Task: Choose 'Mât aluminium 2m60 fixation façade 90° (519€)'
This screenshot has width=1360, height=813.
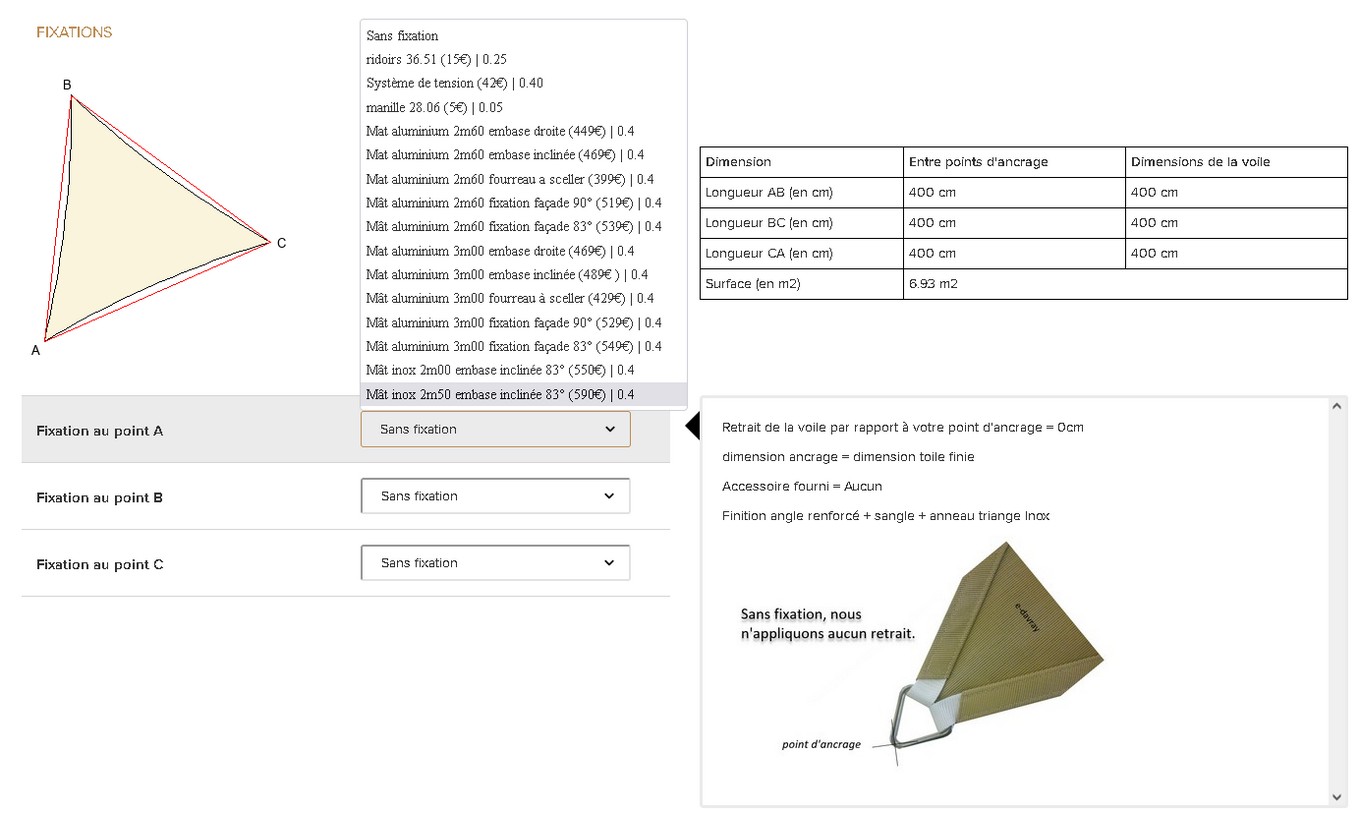Action: click(x=523, y=203)
